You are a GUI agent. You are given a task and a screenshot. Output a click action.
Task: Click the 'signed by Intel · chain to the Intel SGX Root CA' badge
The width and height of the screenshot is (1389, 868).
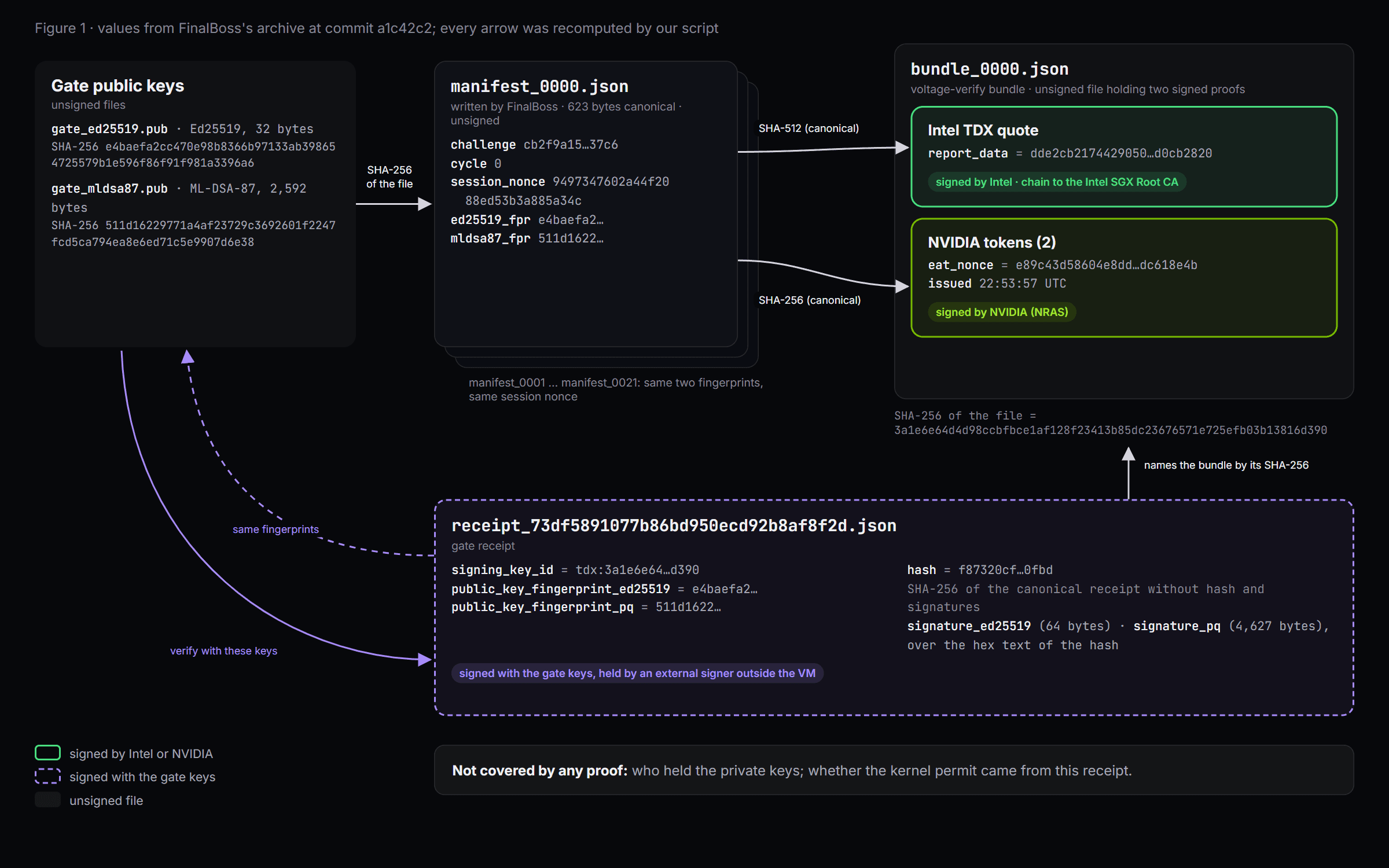click(1057, 182)
